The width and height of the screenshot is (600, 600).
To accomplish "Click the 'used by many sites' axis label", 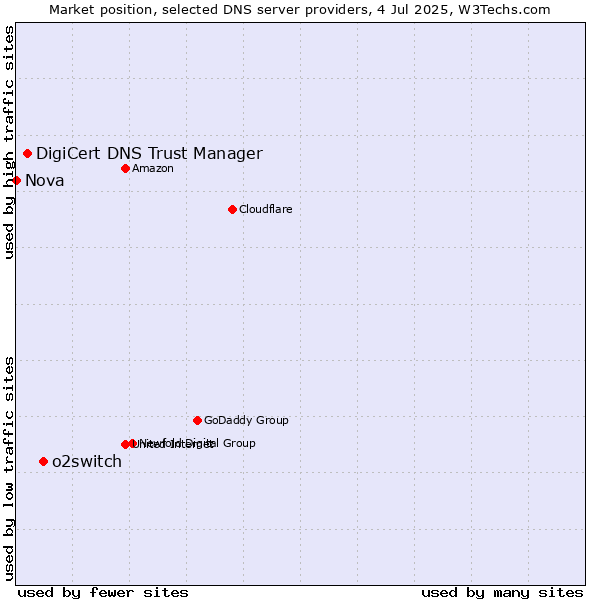I will click(x=502, y=593).
